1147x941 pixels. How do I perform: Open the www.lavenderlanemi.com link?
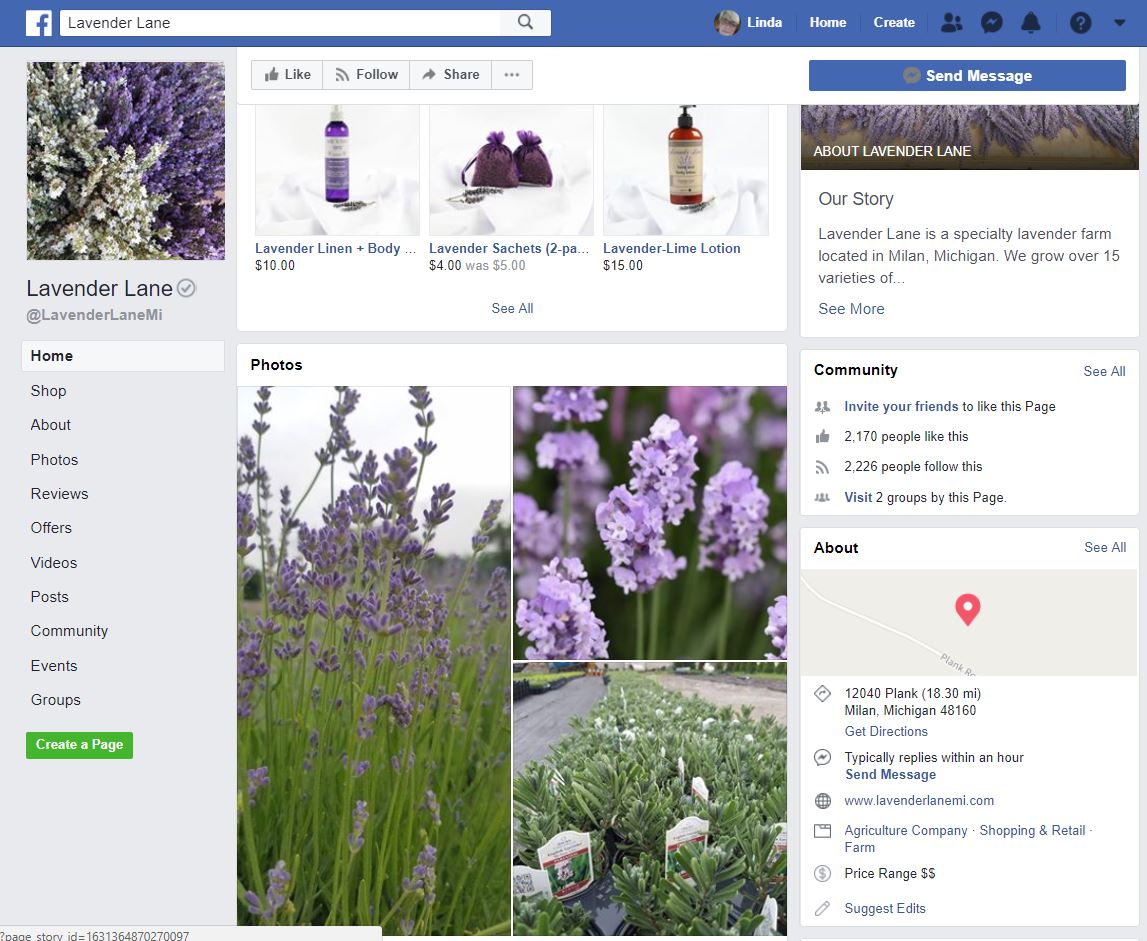tap(919, 801)
